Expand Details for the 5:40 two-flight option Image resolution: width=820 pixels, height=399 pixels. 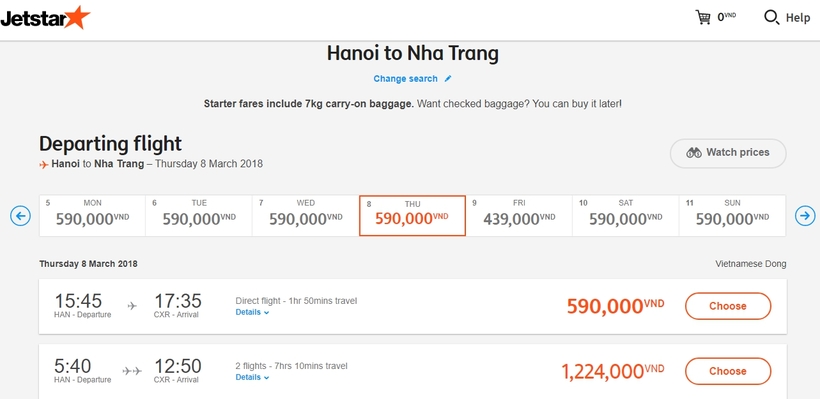click(x=252, y=377)
